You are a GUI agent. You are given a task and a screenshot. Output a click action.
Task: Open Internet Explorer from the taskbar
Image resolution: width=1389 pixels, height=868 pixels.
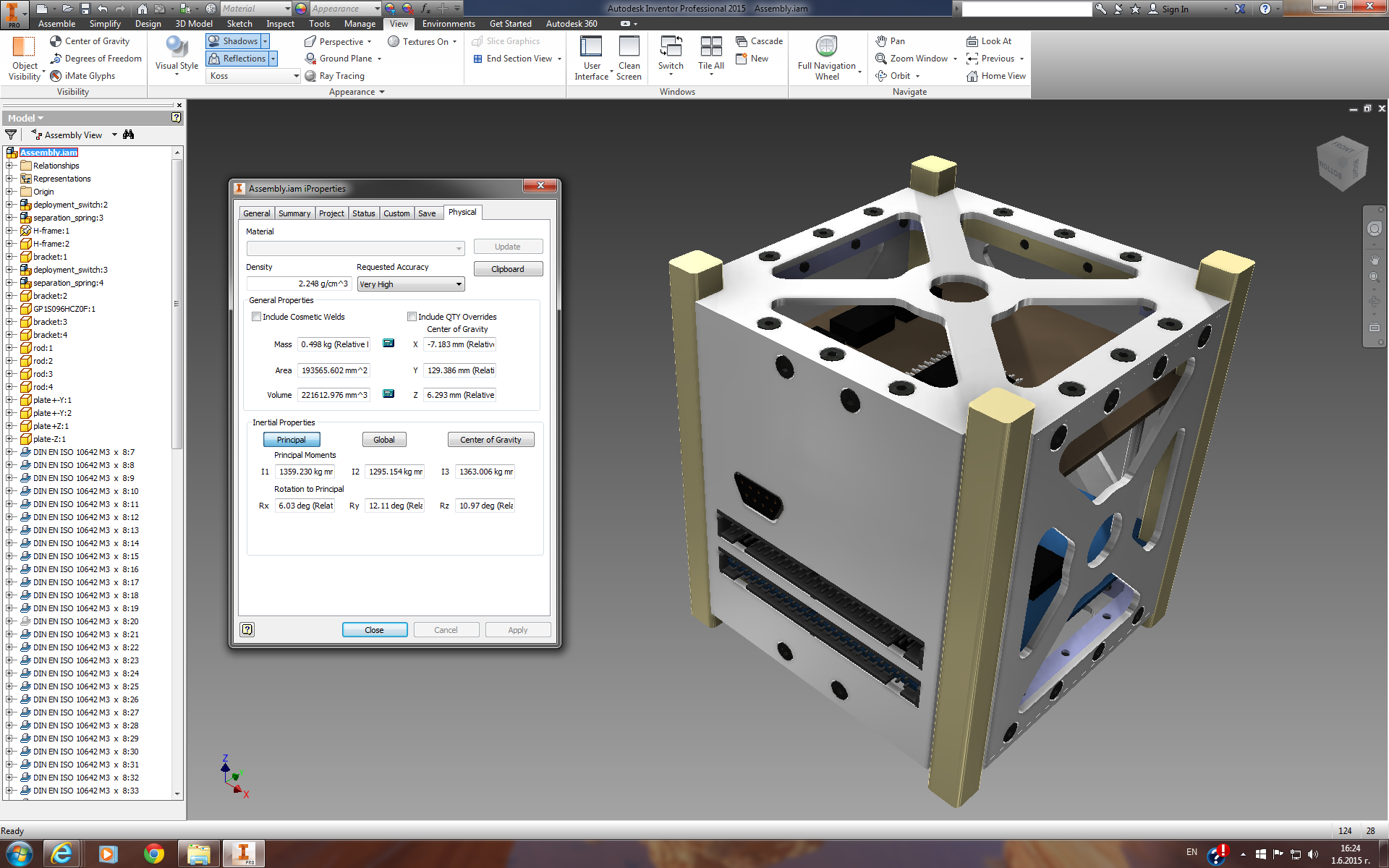(62, 854)
